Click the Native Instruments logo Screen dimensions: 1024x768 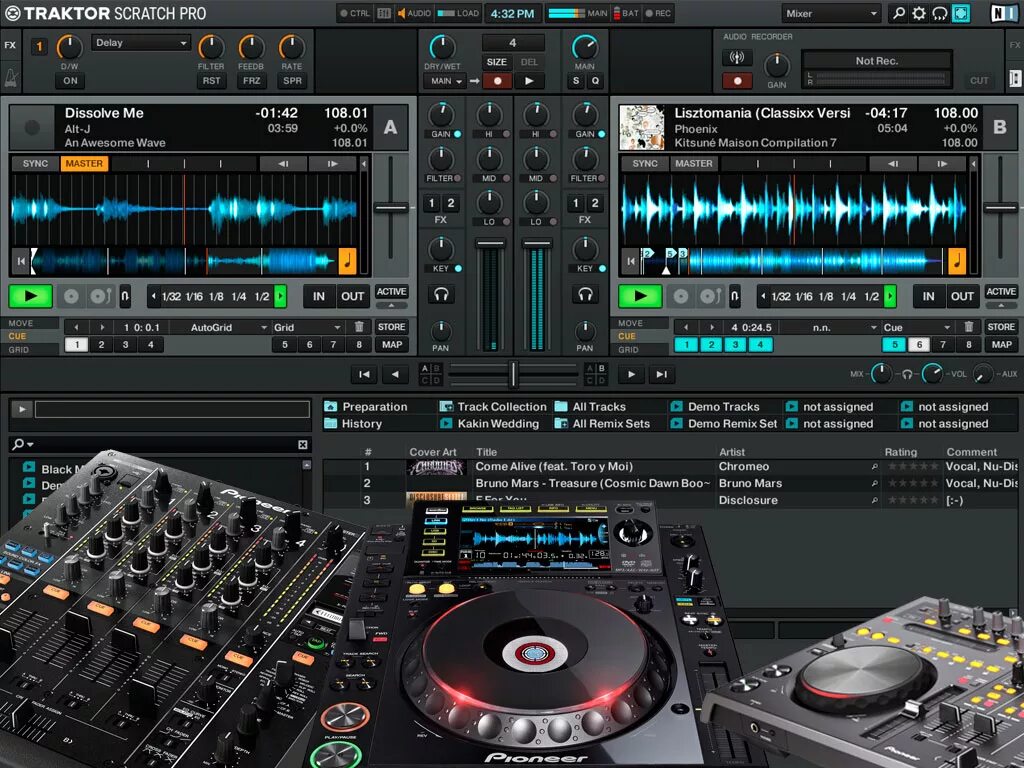[1003, 13]
